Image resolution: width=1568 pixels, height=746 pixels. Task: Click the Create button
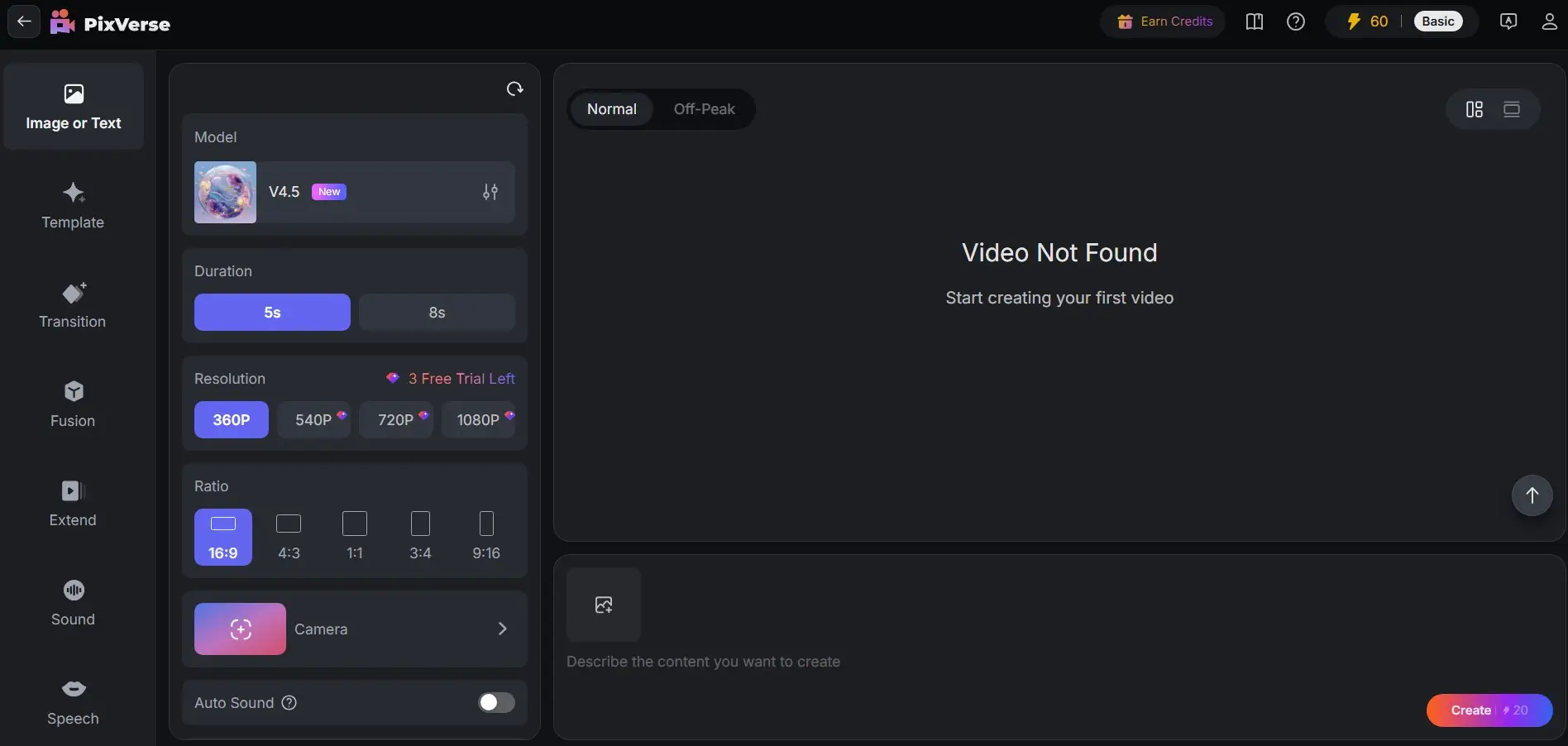pyautogui.click(x=1489, y=710)
